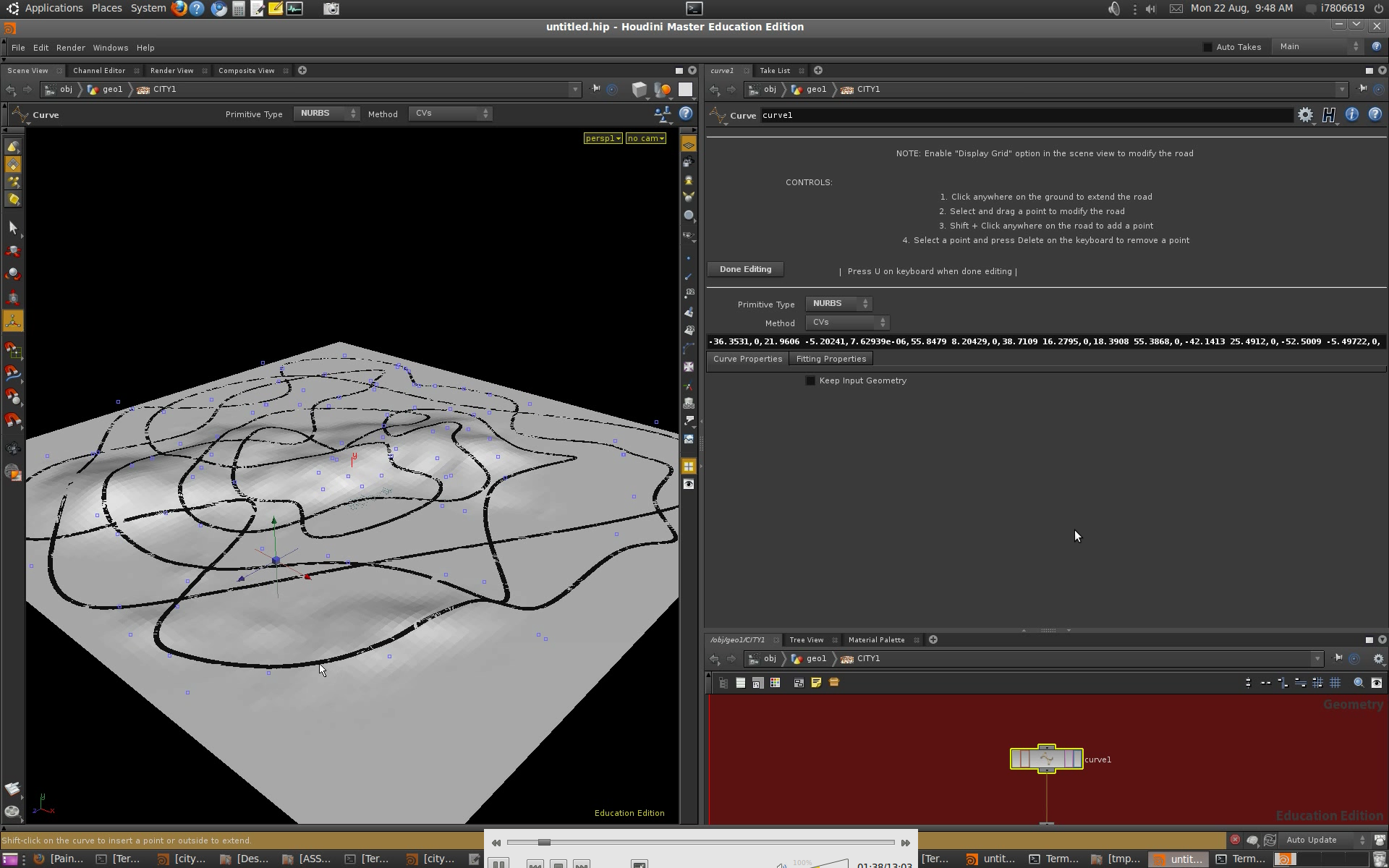
Task: Toggle point numbers display option
Action: (x=689, y=294)
